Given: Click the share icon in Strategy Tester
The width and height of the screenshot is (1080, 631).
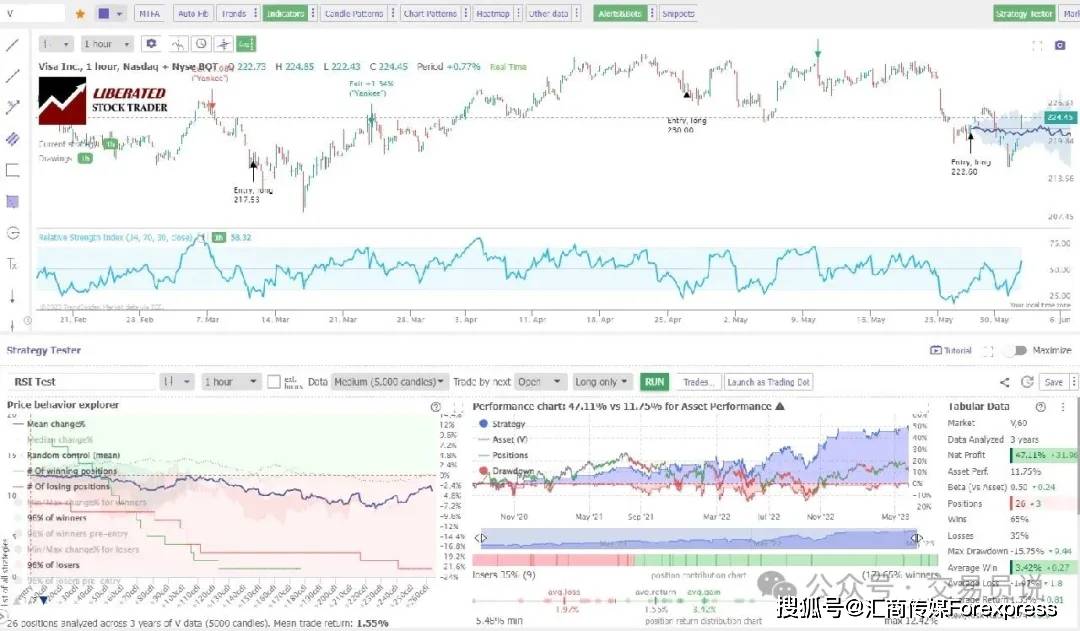Looking at the screenshot, I should [x=1005, y=382].
